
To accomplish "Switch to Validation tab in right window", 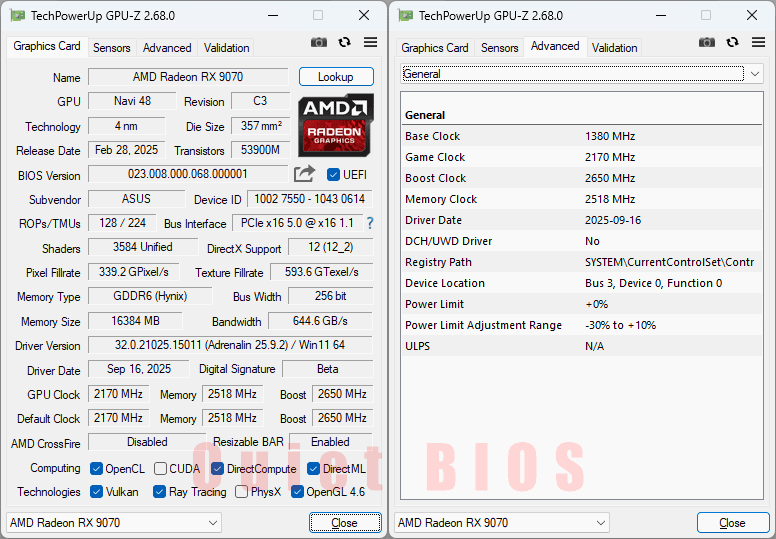I will pyautogui.click(x=614, y=48).
